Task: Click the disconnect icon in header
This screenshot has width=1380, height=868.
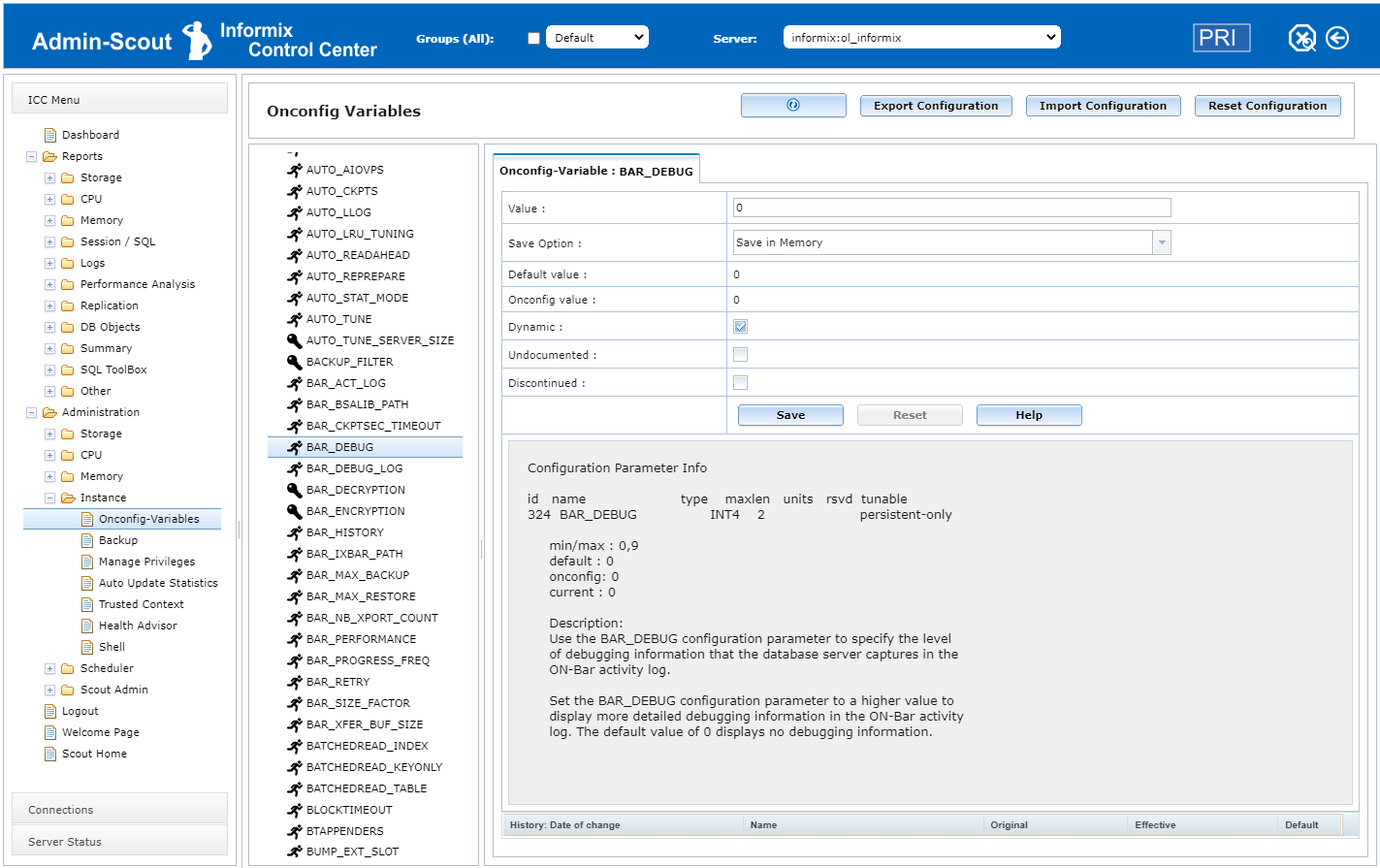Action: click(1301, 38)
